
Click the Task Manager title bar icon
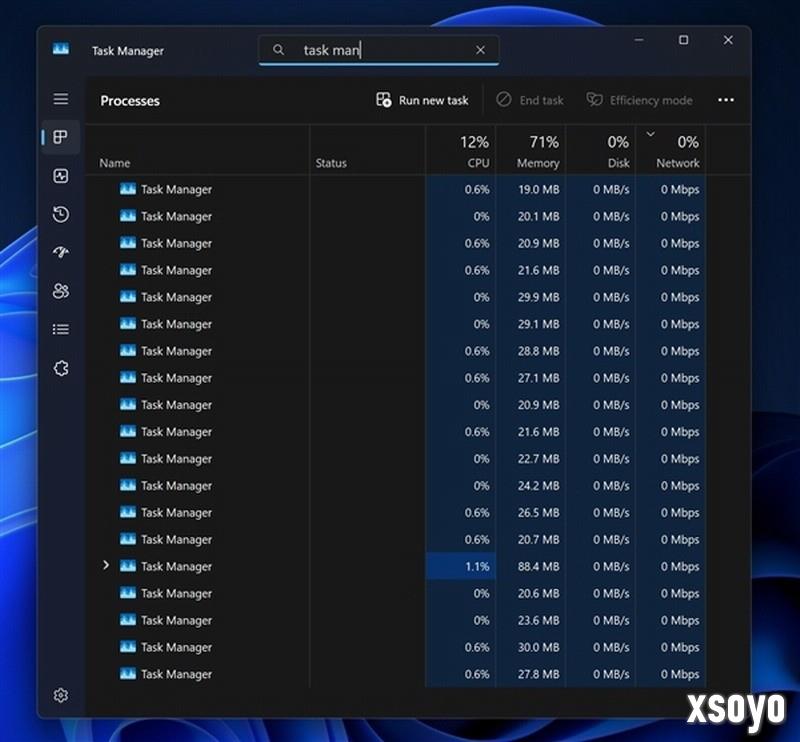click(x=62, y=47)
